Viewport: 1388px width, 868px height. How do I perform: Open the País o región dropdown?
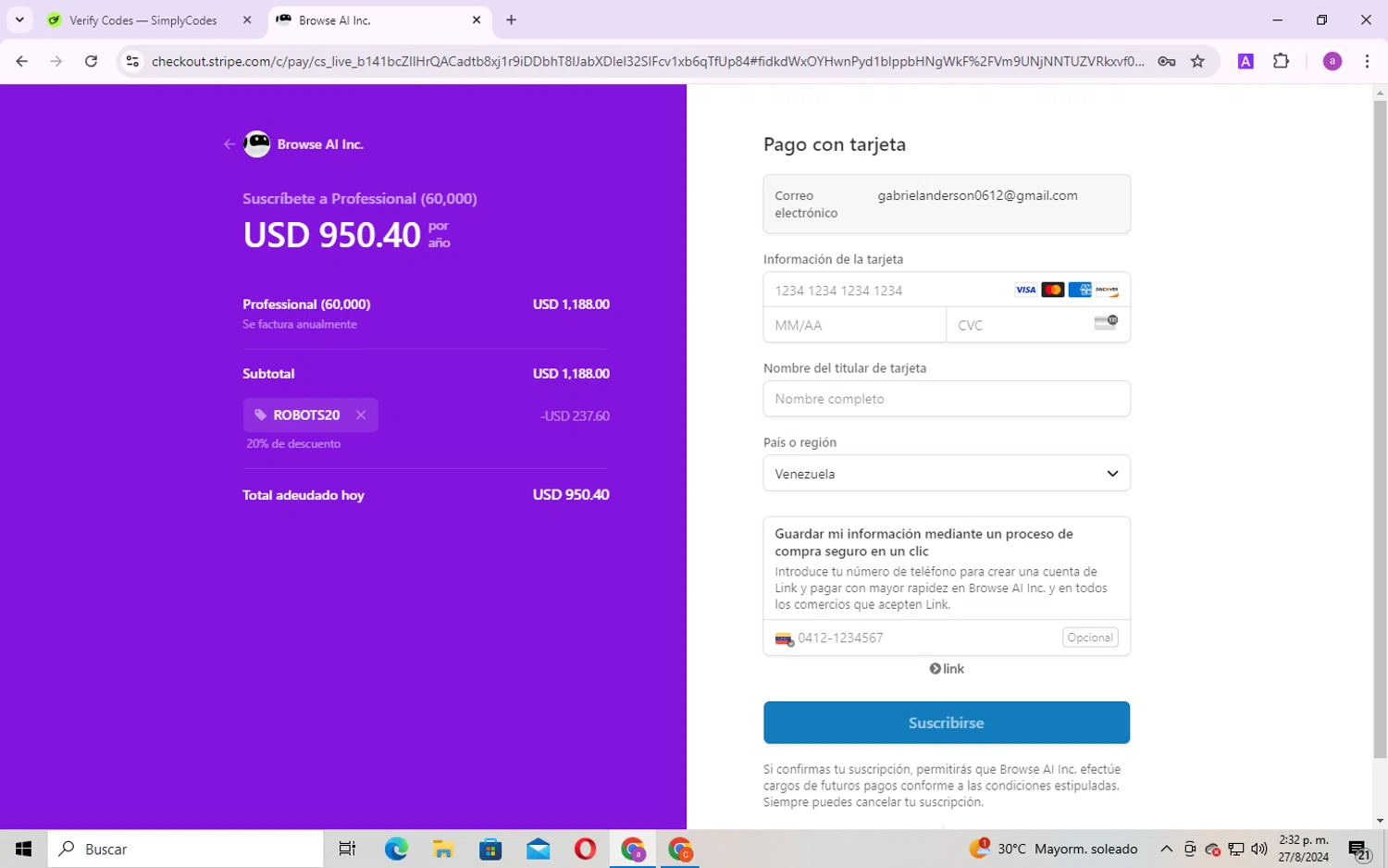(947, 474)
